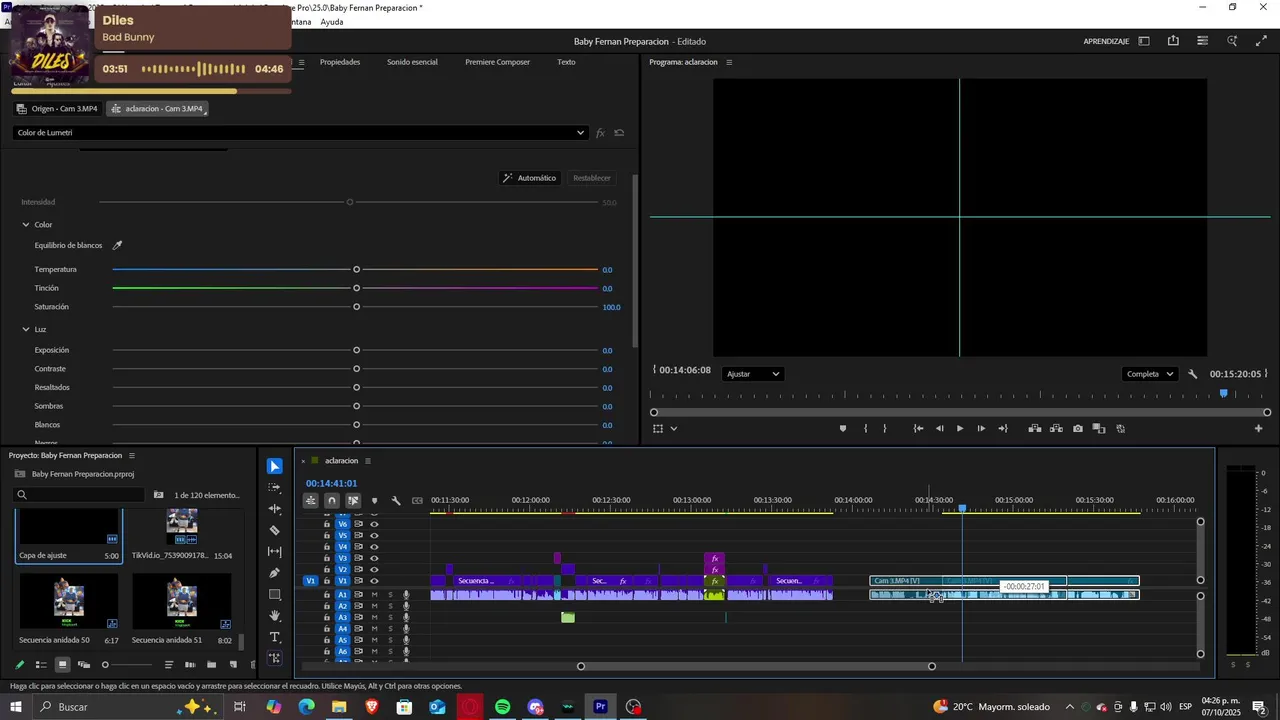Open the Proyecto panel hamburger menu
This screenshot has width=1280, height=720.
pos(132,456)
